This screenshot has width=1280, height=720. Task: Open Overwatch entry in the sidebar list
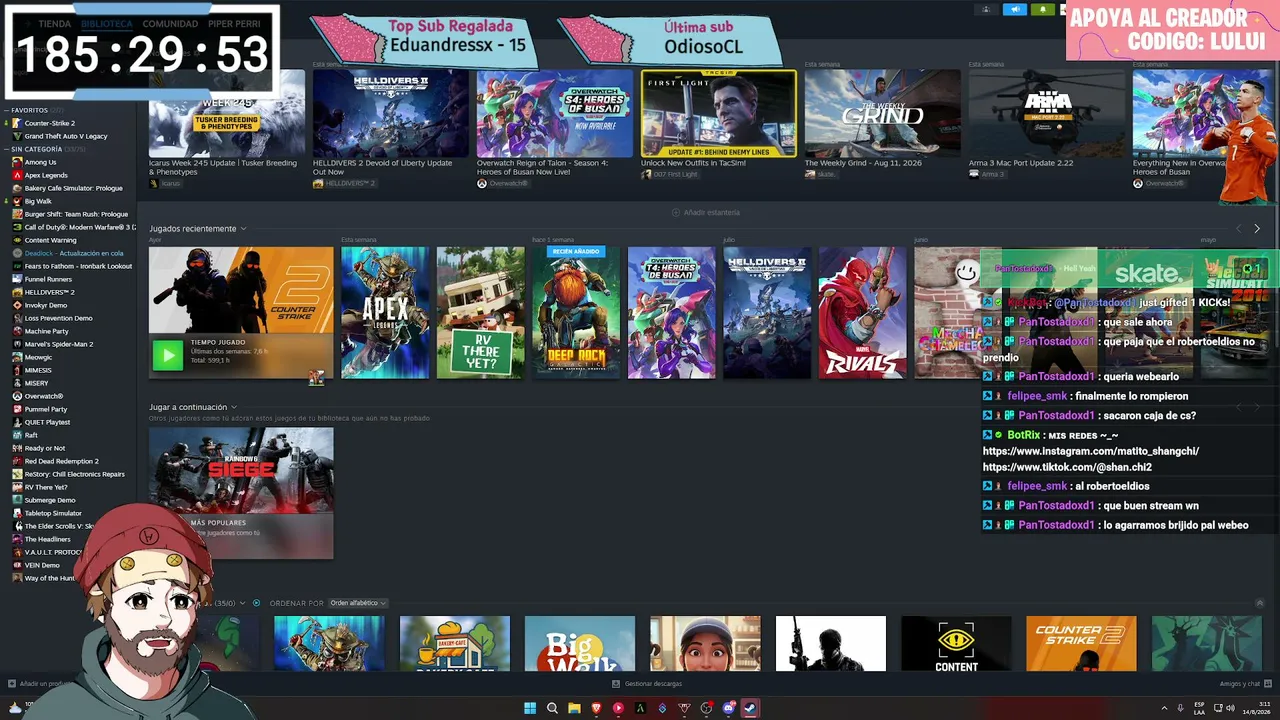pyautogui.click(x=44, y=396)
